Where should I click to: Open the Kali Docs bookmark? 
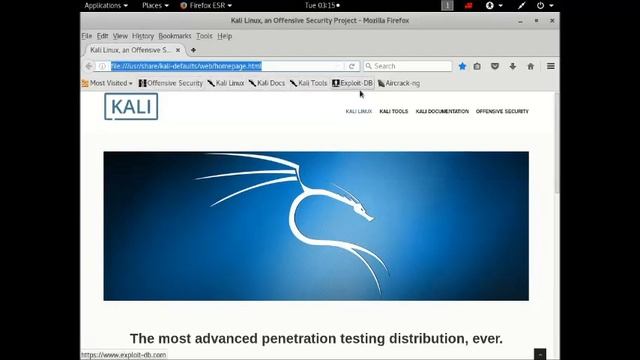point(267,83)
